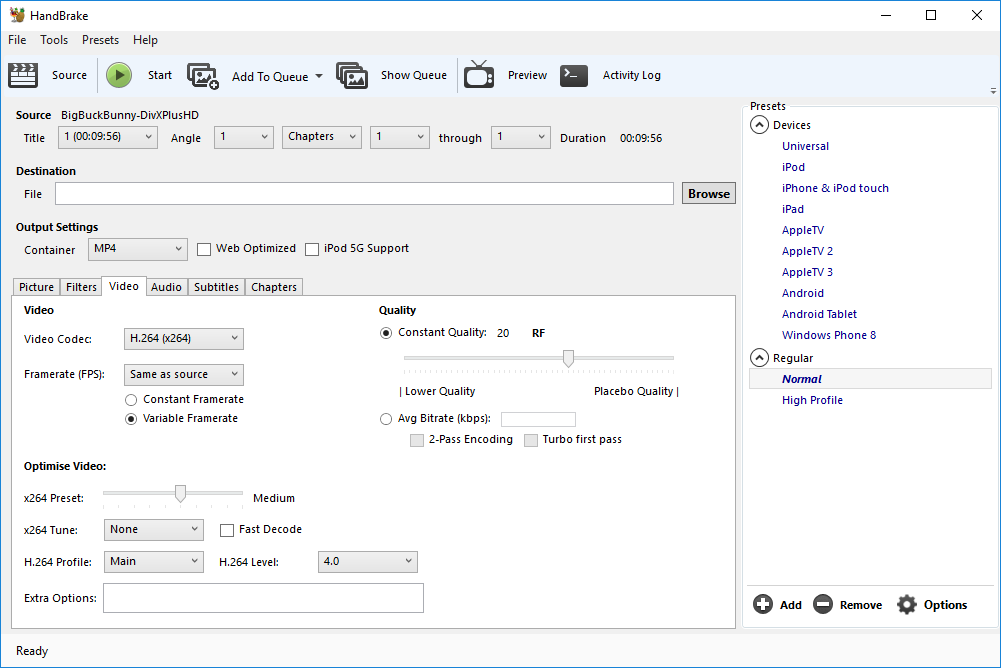Screen dimensions: 1001x668
Task: Open the Title dropdown
Action: point(108,137)
